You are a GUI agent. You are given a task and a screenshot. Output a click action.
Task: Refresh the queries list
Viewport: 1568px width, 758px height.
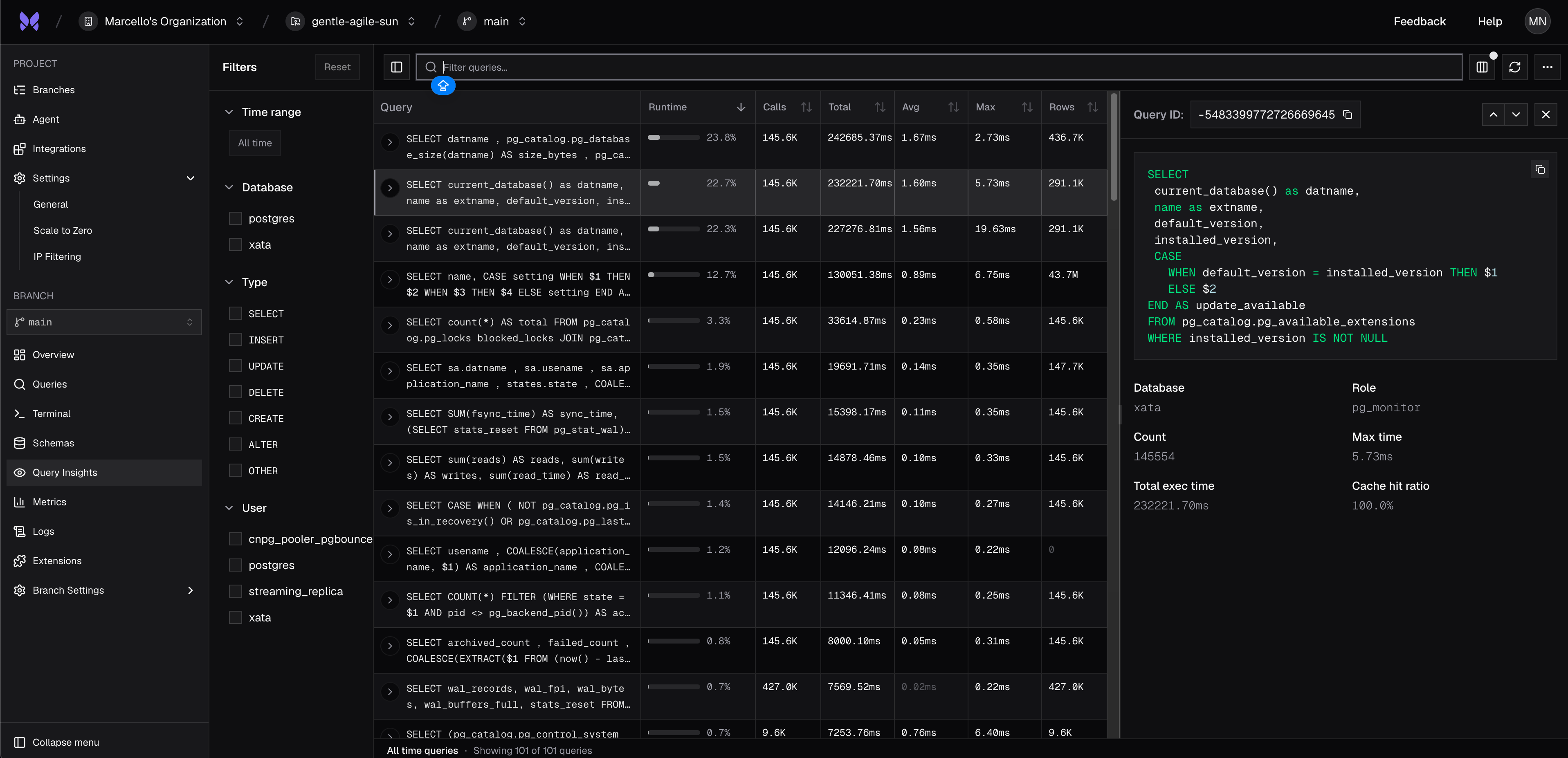click(1515, 67)
